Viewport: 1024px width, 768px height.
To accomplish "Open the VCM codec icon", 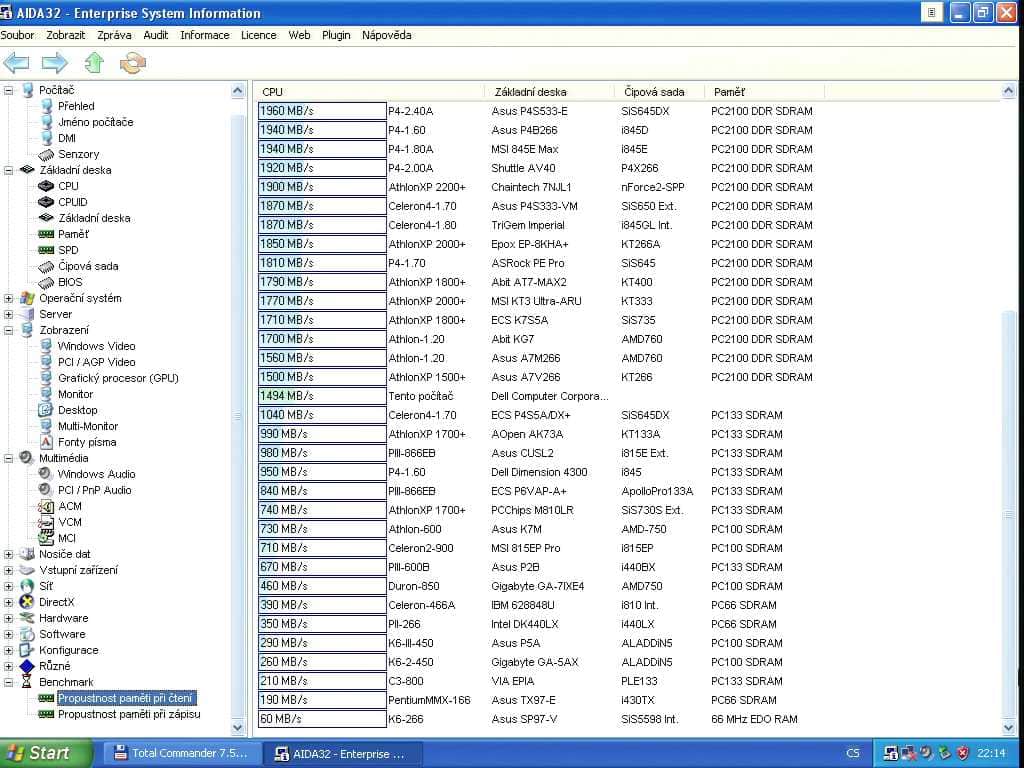I will [x=46, y=522].
